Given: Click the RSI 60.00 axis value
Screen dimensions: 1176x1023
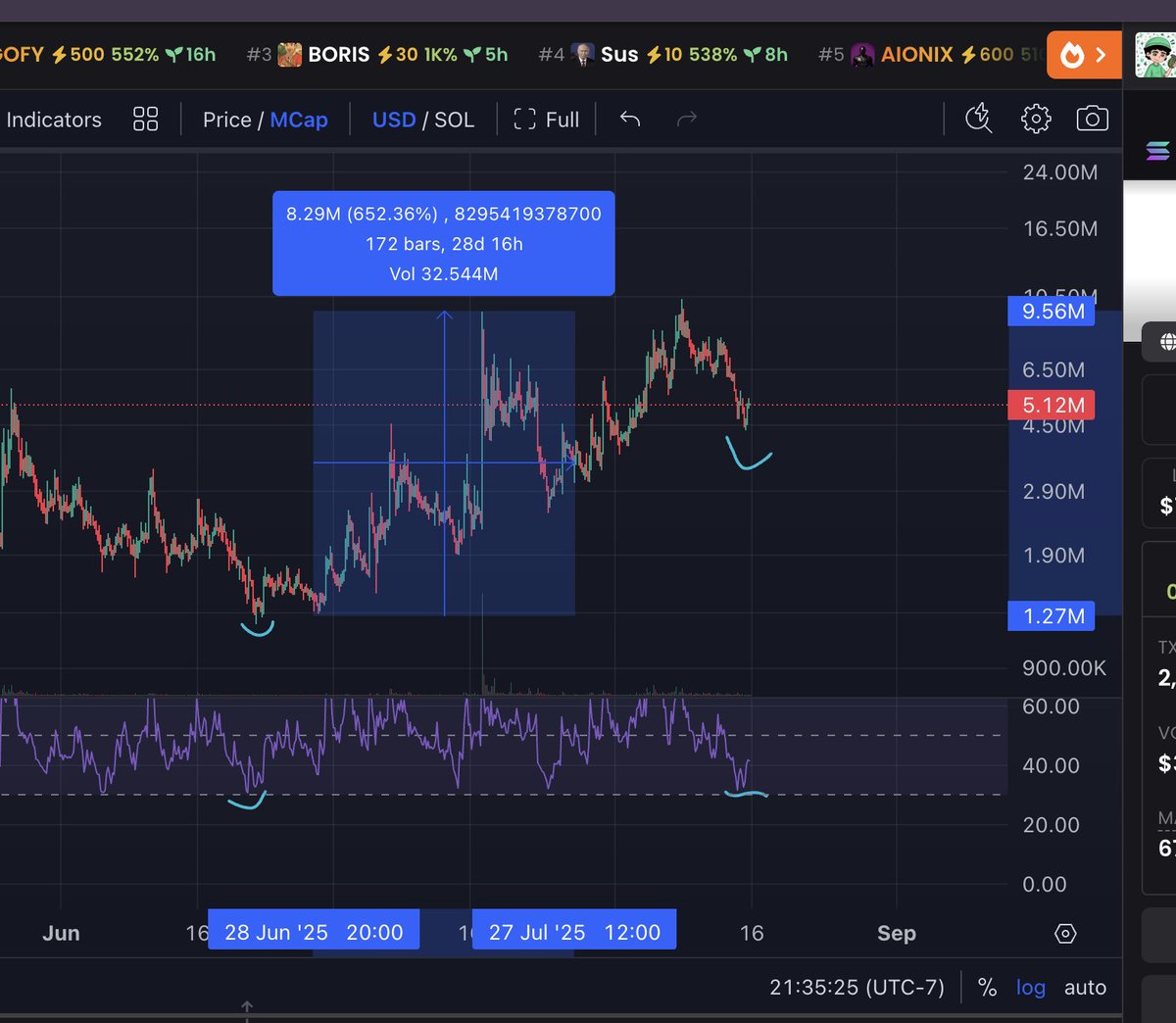Looking at the screenshot, I should [x=1051, y=706].
